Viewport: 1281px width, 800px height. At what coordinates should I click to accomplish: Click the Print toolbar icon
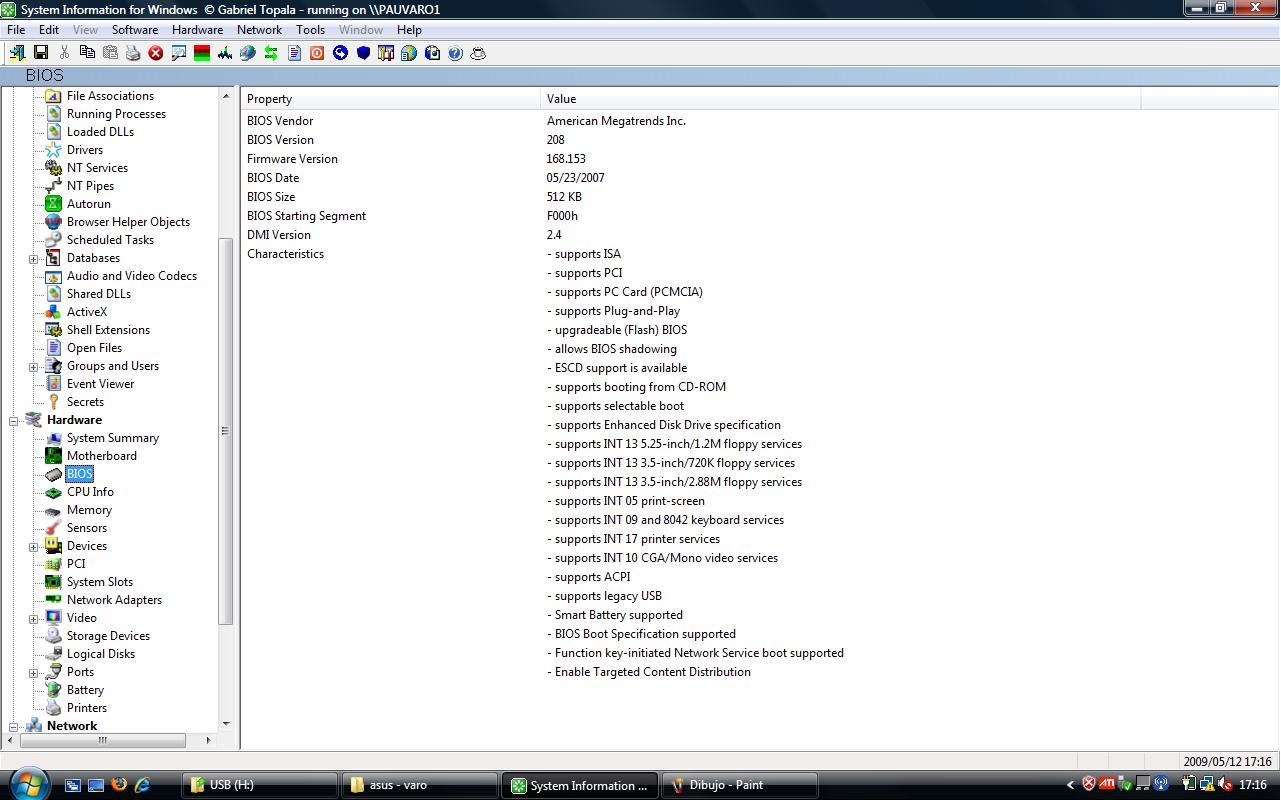(x=133, y=53)
